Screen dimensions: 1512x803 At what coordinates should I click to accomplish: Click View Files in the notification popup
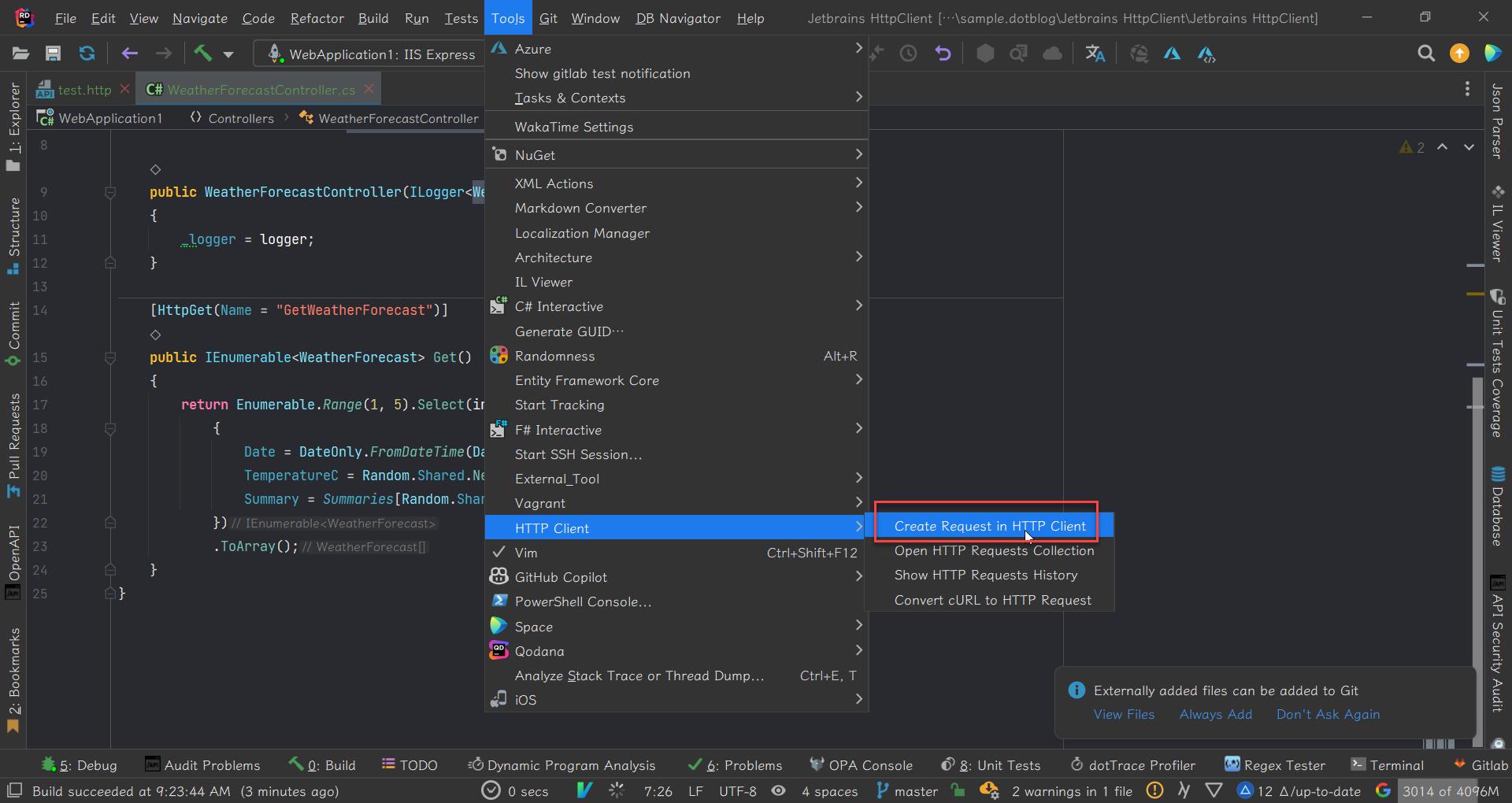coord(1124,714)
